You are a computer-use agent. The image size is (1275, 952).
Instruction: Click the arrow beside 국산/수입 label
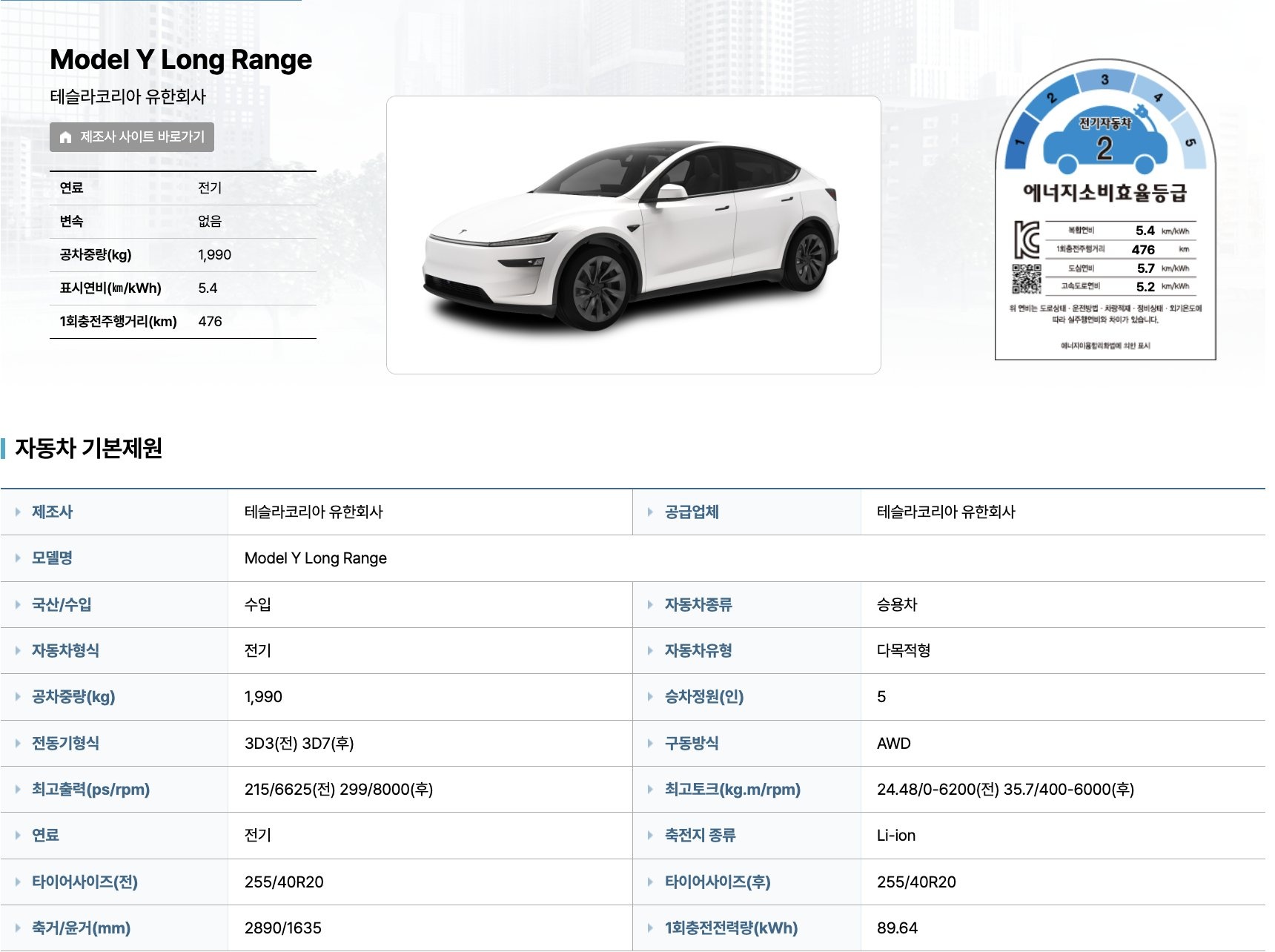pyautogui.click(x=18, y=604)
